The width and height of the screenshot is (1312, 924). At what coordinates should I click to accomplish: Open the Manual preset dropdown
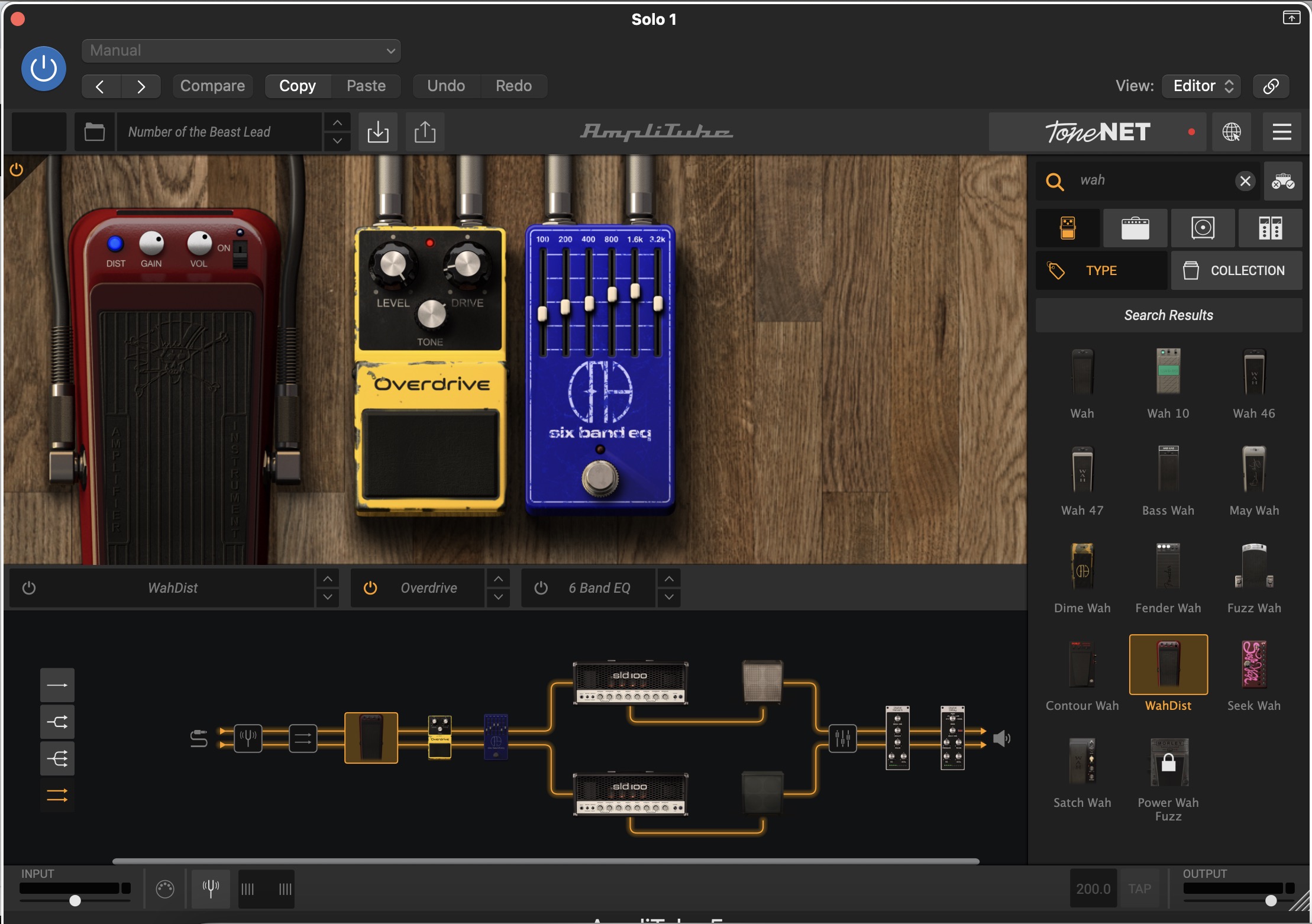(241, 51)
